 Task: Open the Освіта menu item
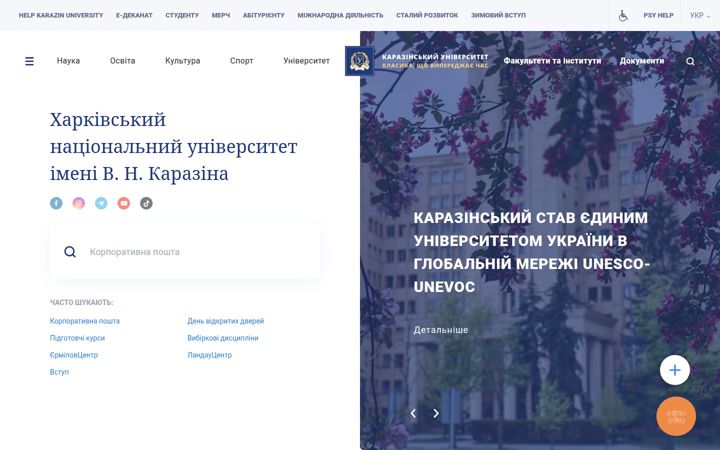123,61
